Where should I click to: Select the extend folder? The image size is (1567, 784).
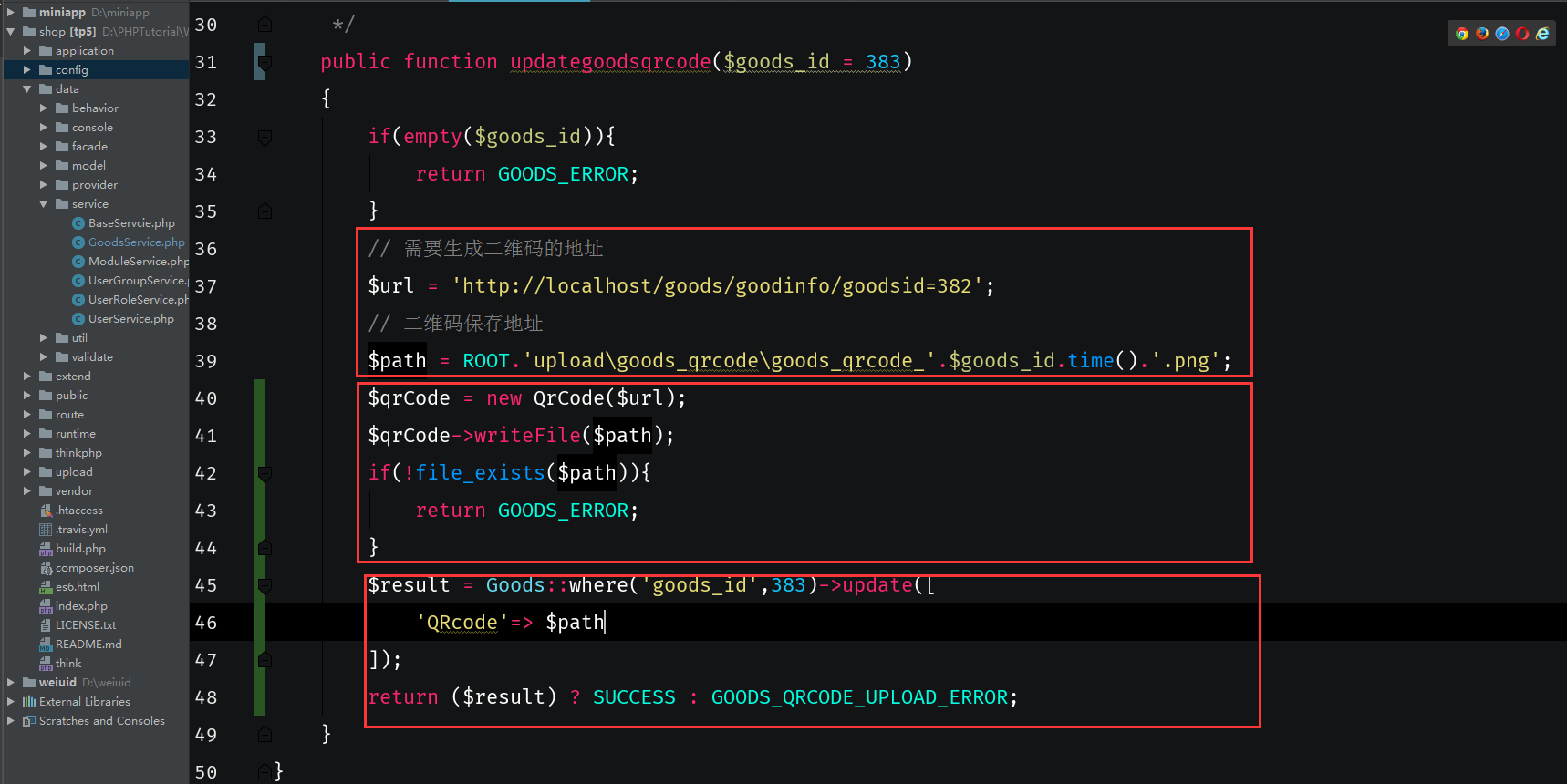[73, 377]
